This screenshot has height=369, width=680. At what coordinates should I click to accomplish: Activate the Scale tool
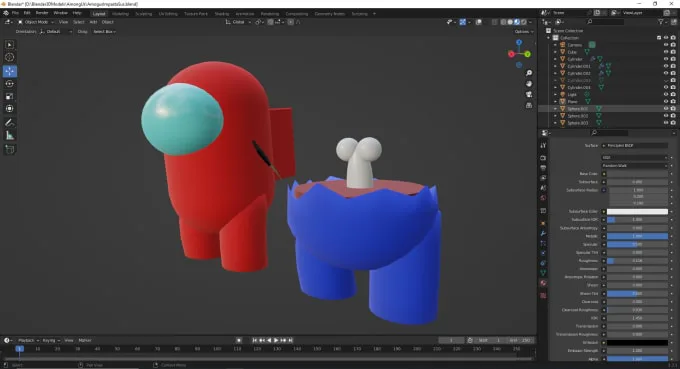10,96
